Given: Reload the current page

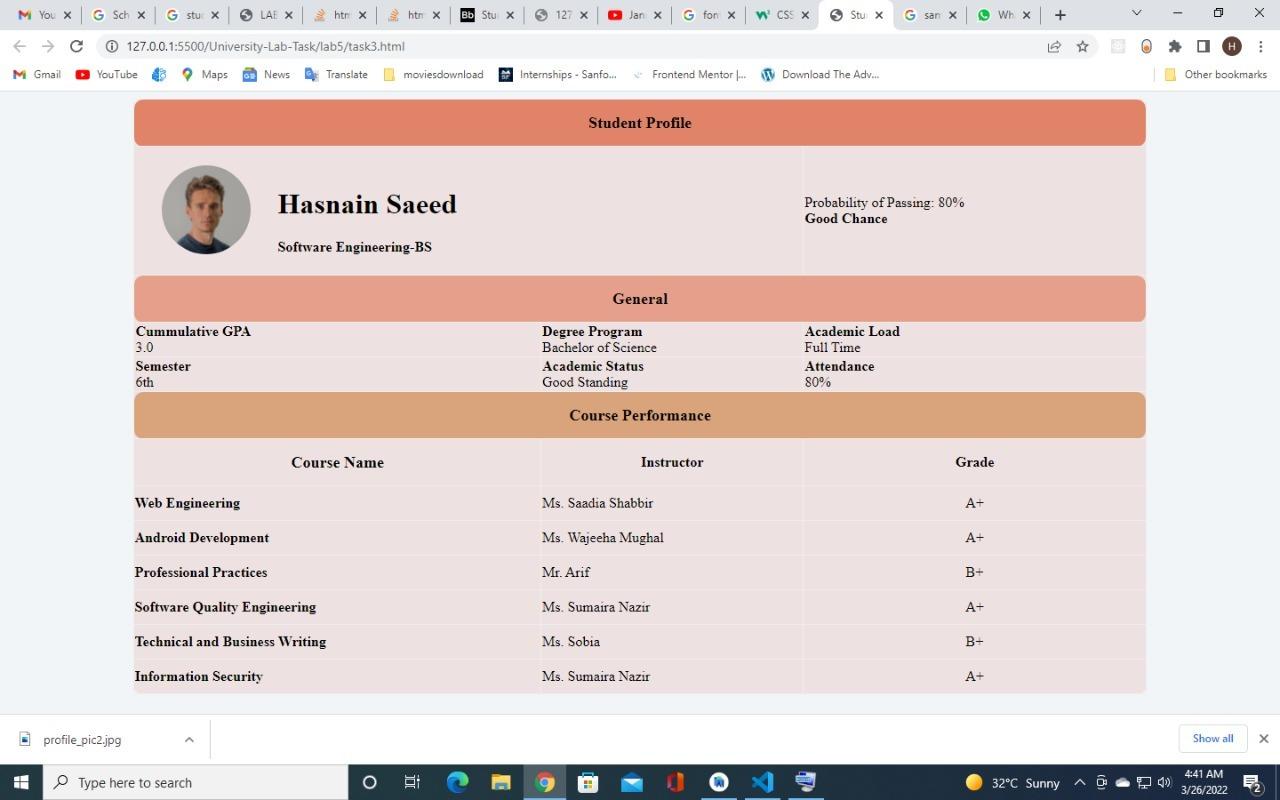Looking at the screenshot, I should pos(76,46).
